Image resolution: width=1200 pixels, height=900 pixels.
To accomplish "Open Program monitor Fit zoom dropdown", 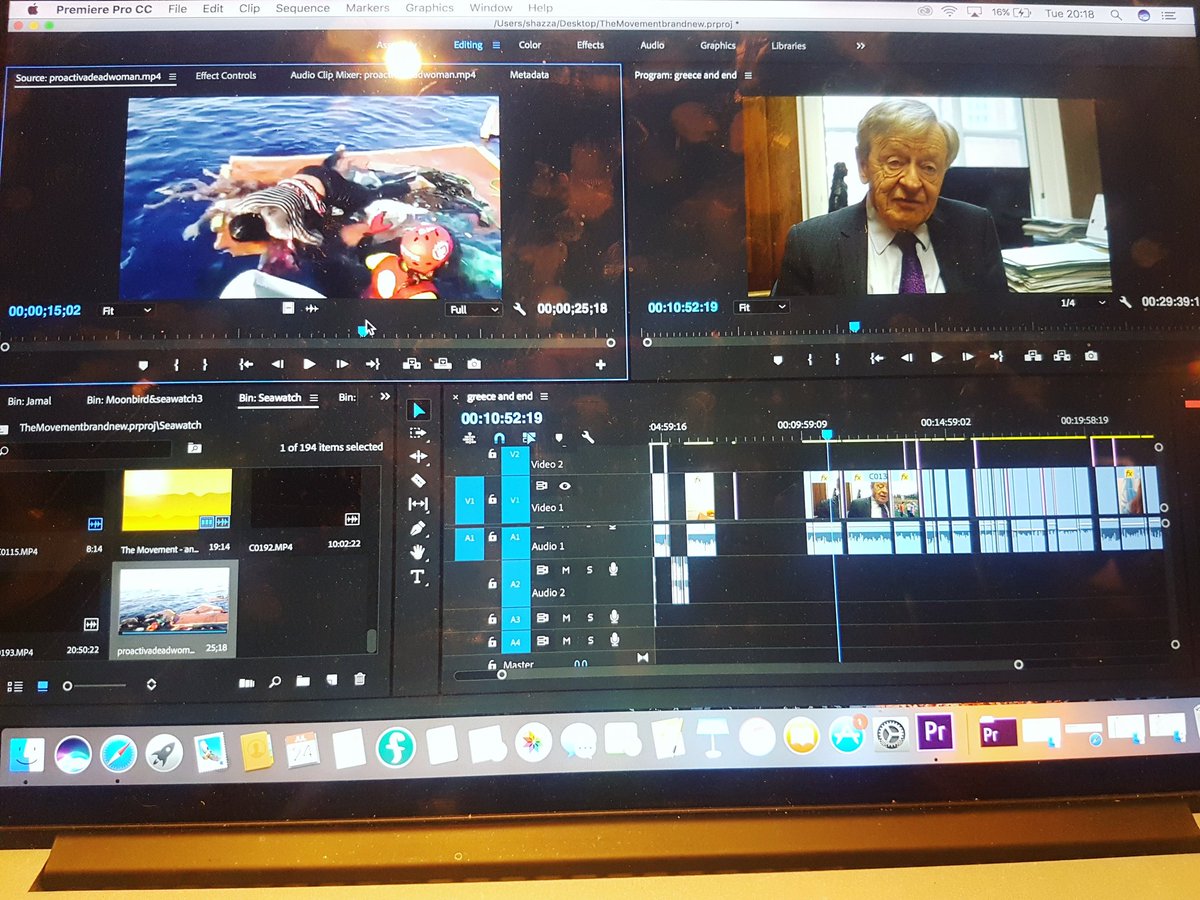I will [x=761, y=307].
